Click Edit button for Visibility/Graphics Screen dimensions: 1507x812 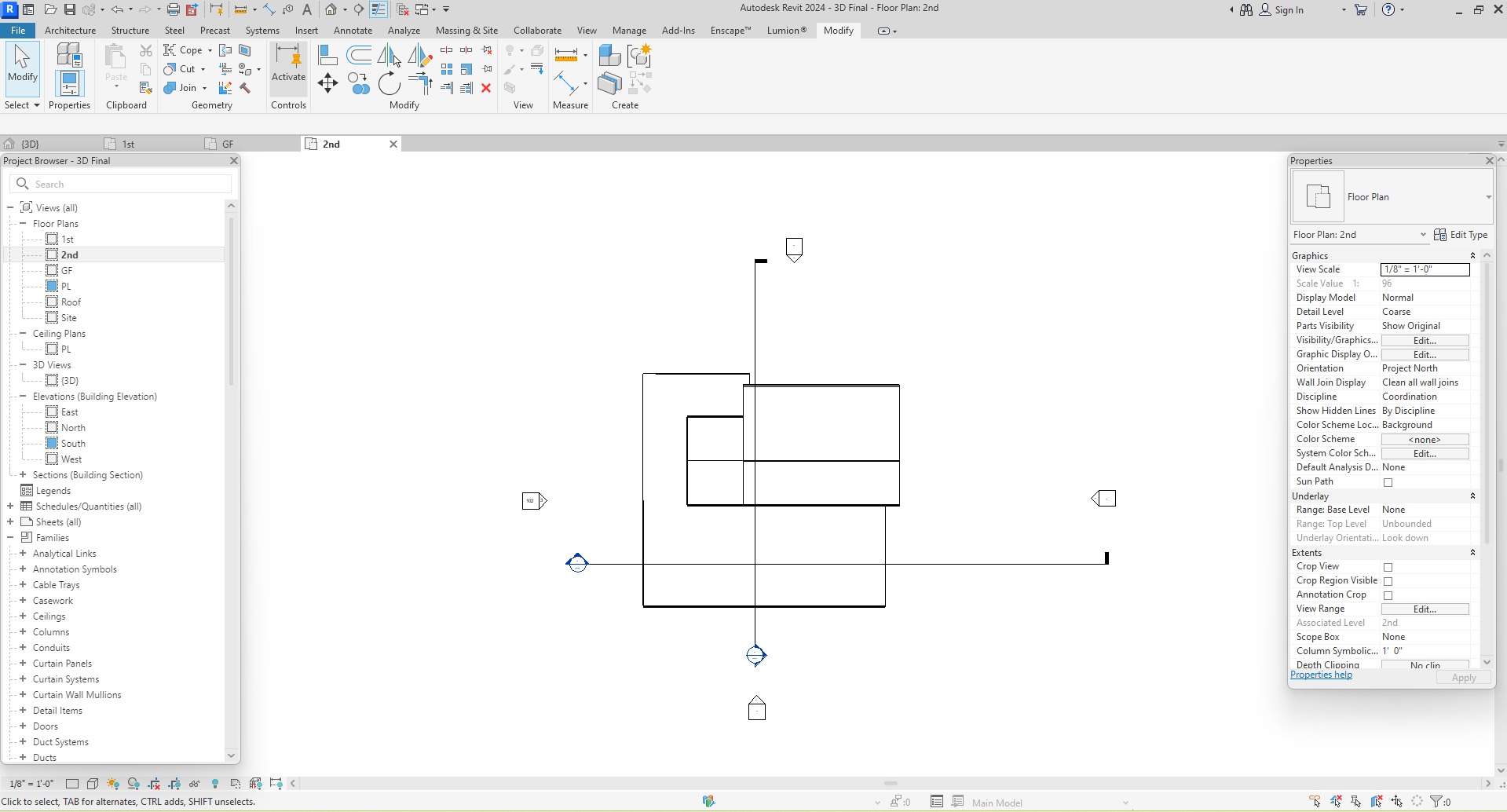(1425, 341)
